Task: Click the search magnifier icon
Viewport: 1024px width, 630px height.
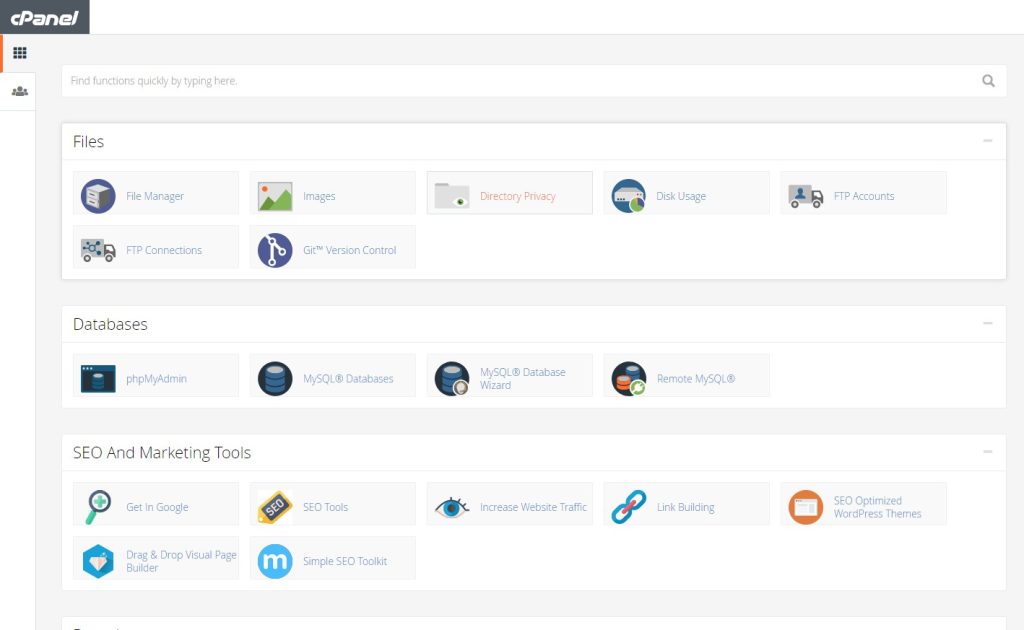Action: [x=988, y=80]
